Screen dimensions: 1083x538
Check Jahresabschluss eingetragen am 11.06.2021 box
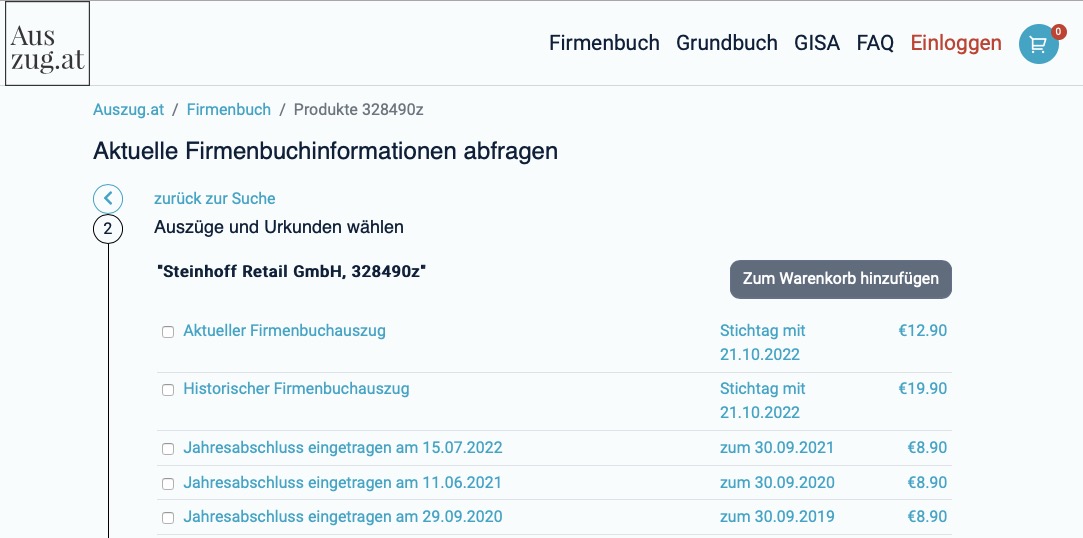168,483
